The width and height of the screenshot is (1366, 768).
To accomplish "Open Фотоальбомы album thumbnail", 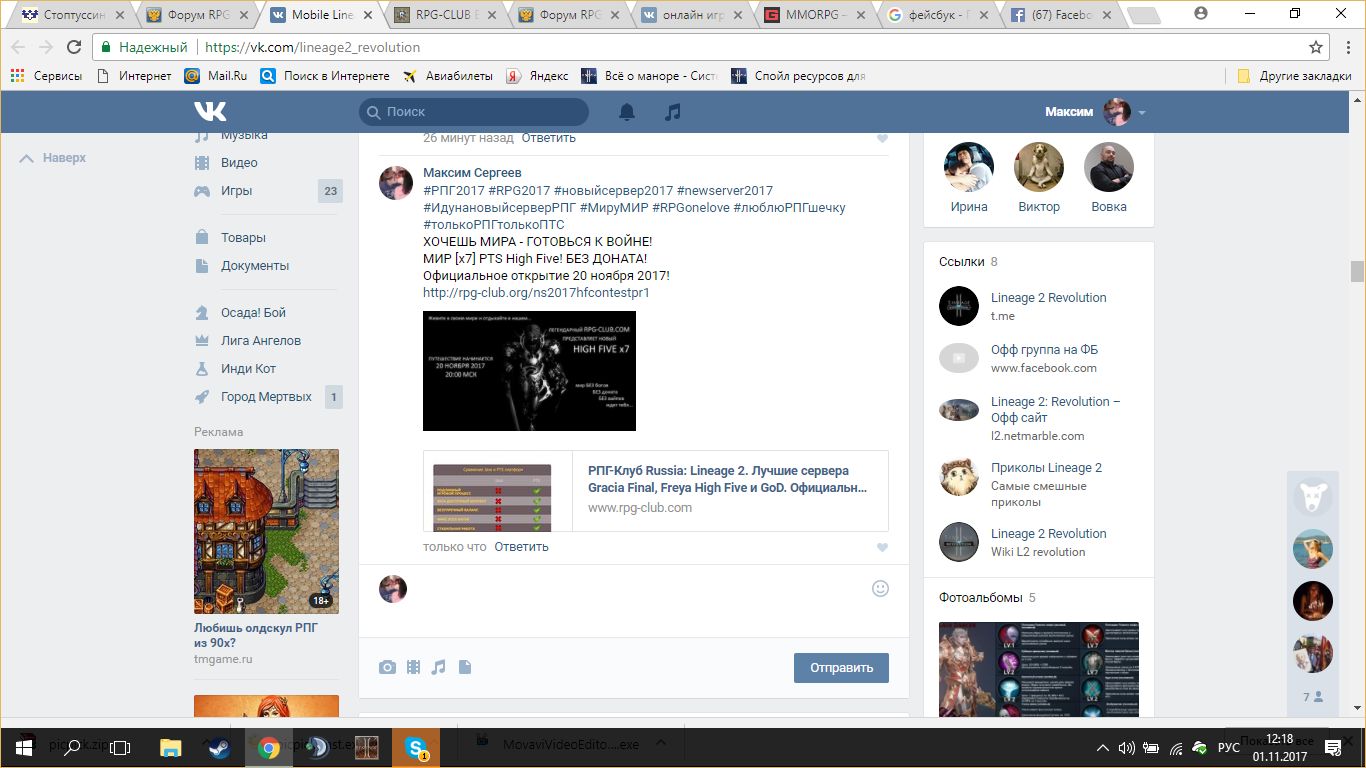I will tap(1039, 669).
